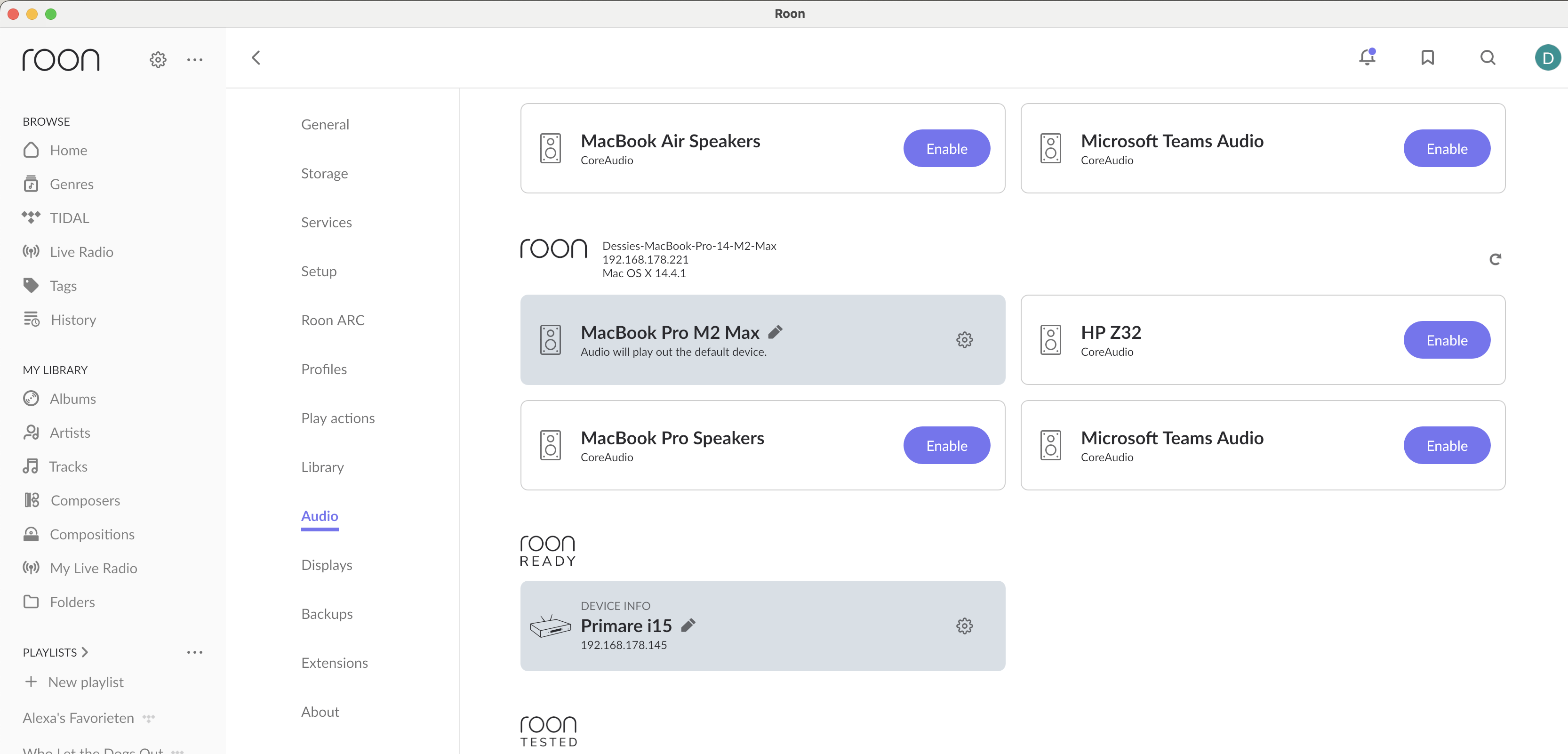Image resolution: width=1568 pixels, height=754 pixels.
Task: Open Library settings tab
Action: (x=323, y=467)
